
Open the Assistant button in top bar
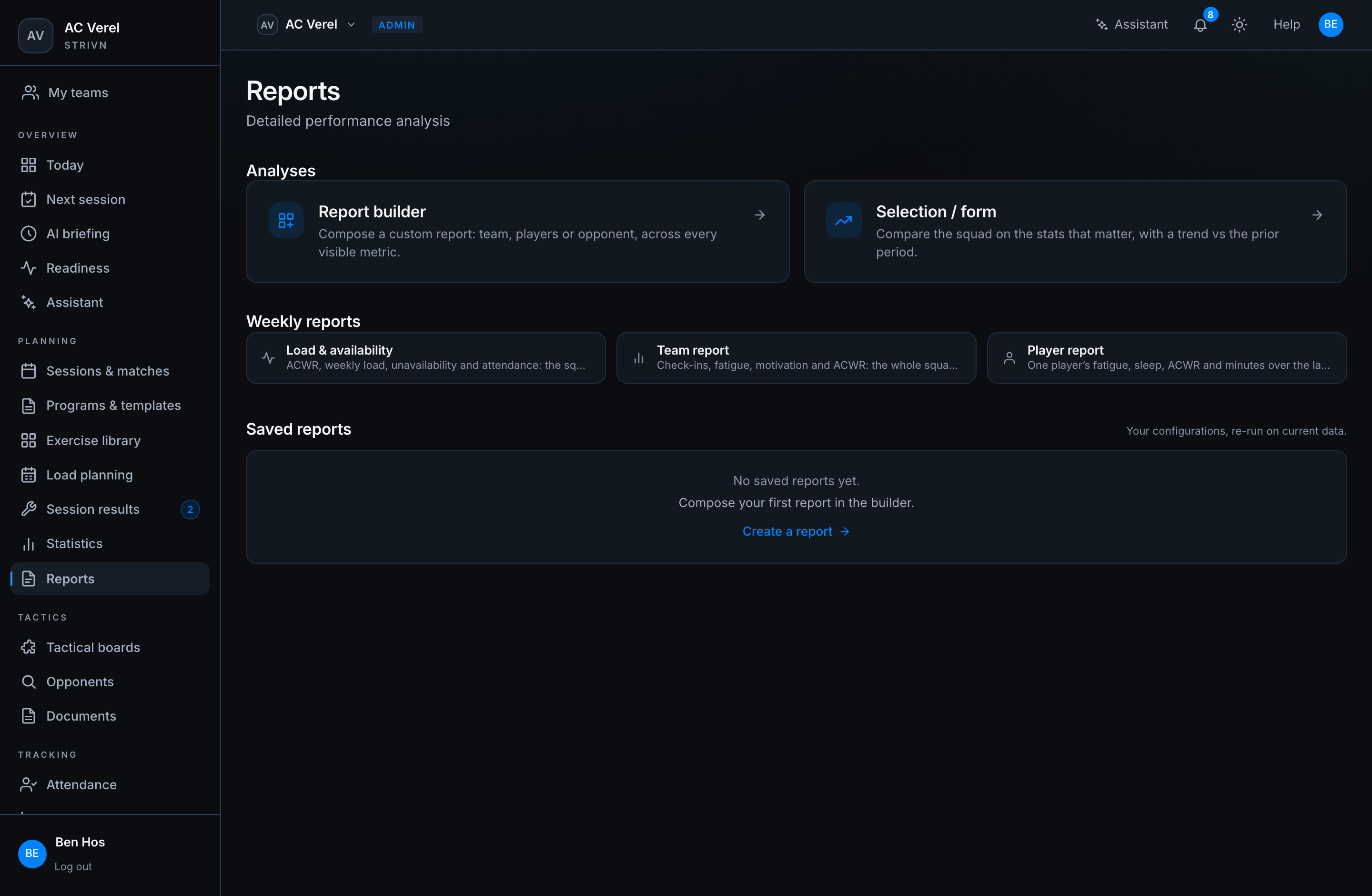[x=1131, y=25]
